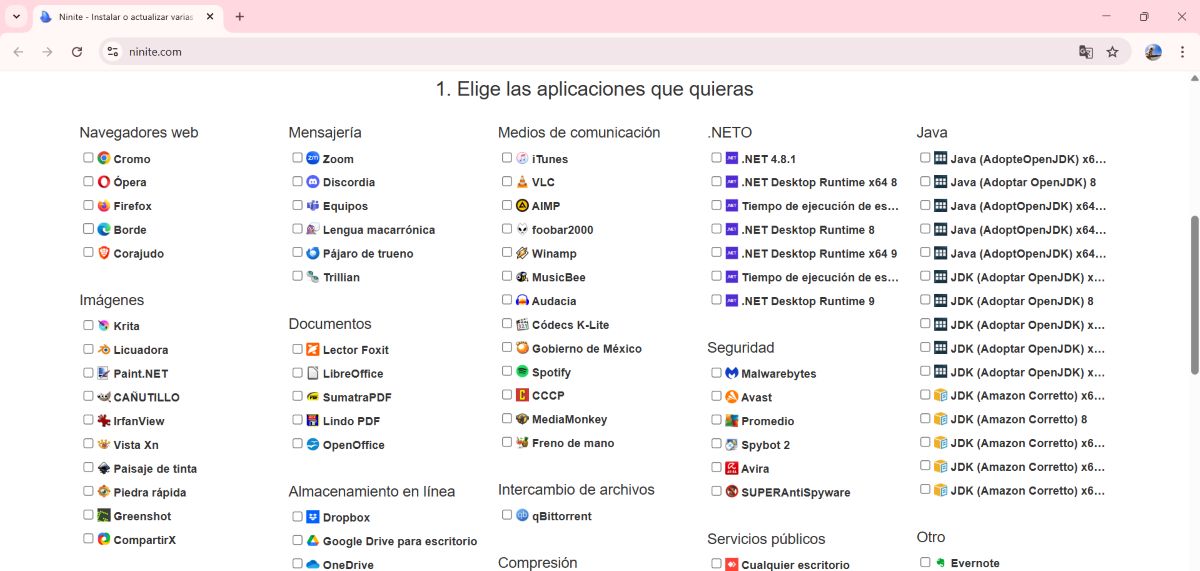Click the Zoom app icon

tap(312, 158)
